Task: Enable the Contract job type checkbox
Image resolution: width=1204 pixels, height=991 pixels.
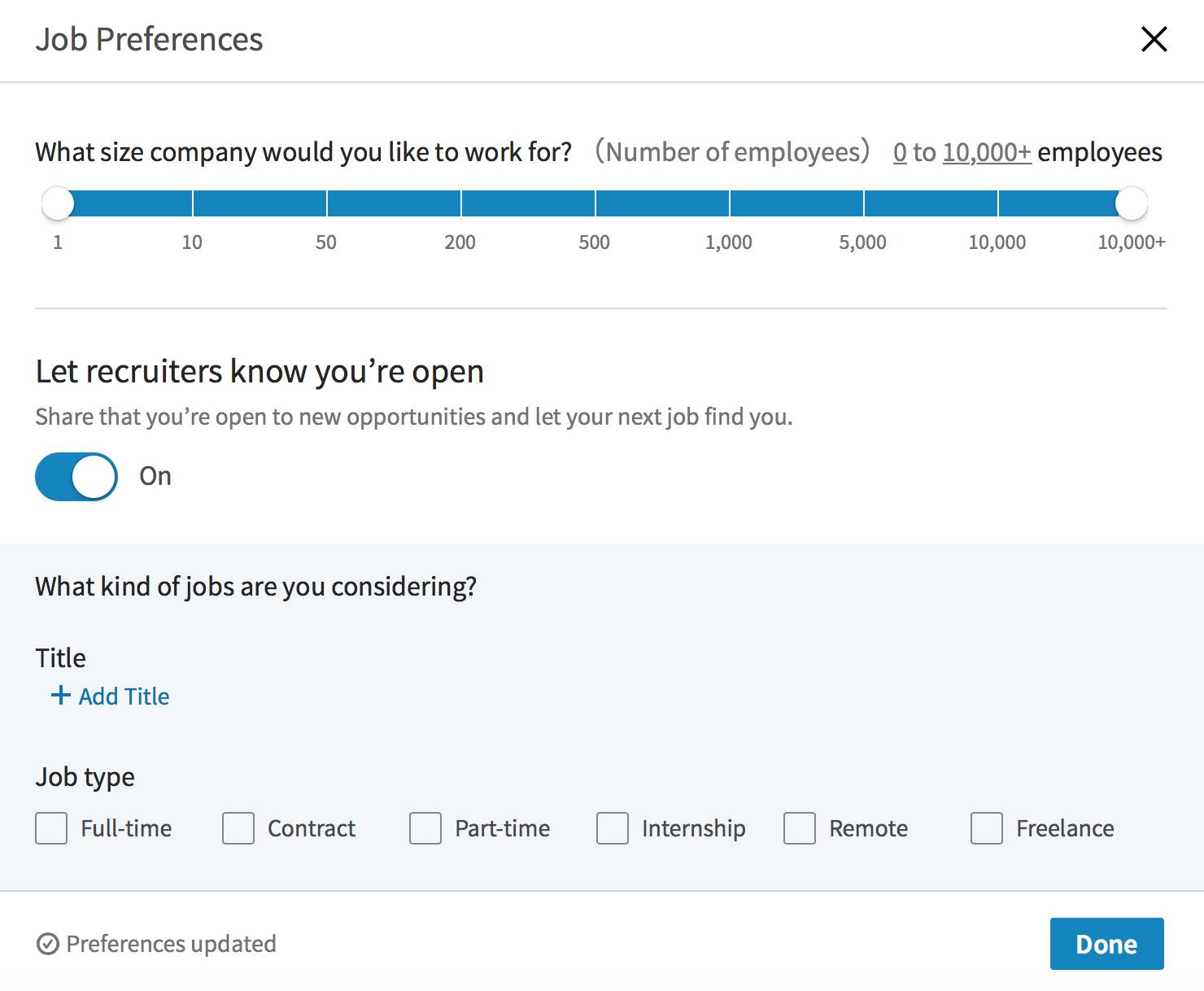Action: tap(238, 828)
